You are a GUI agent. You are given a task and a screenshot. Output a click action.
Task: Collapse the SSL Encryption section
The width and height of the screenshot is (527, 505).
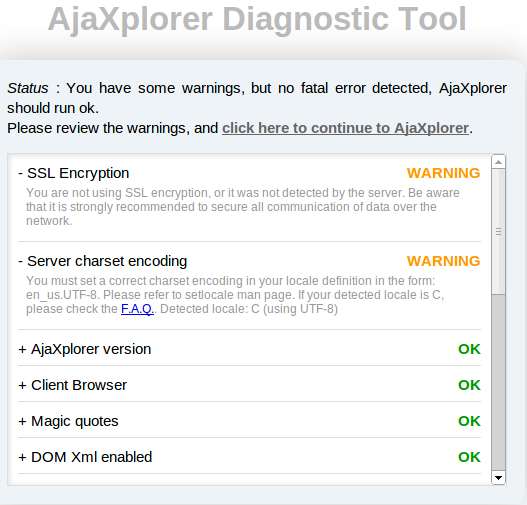(x=74, y=173)
